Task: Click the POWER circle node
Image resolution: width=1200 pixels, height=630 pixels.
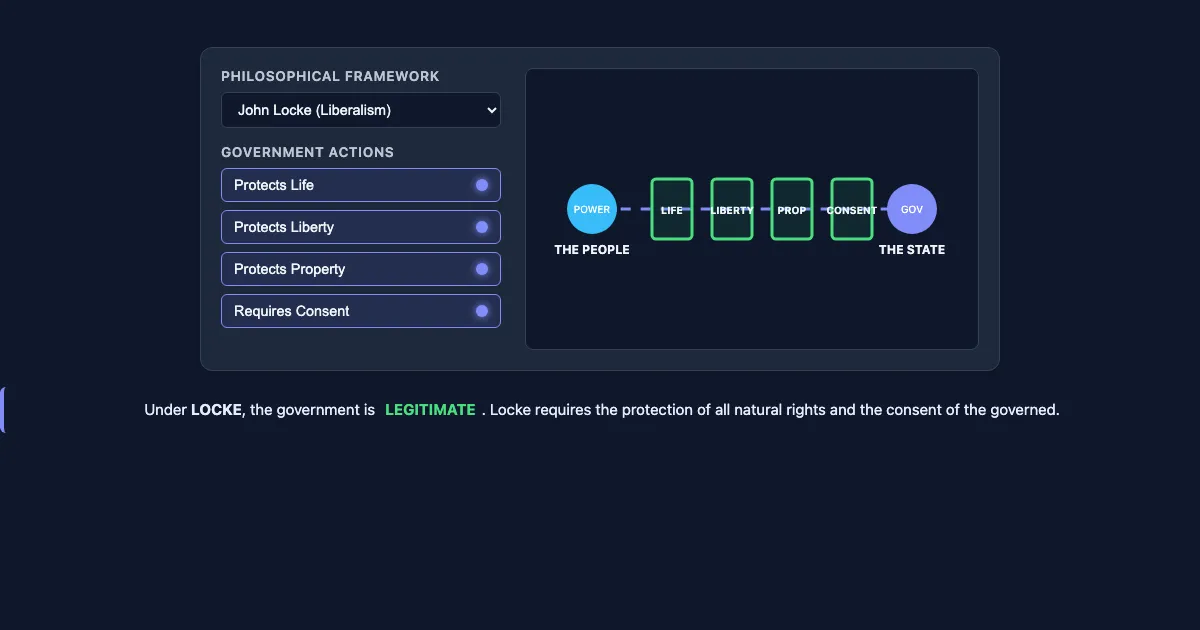Action: [592, 210]
